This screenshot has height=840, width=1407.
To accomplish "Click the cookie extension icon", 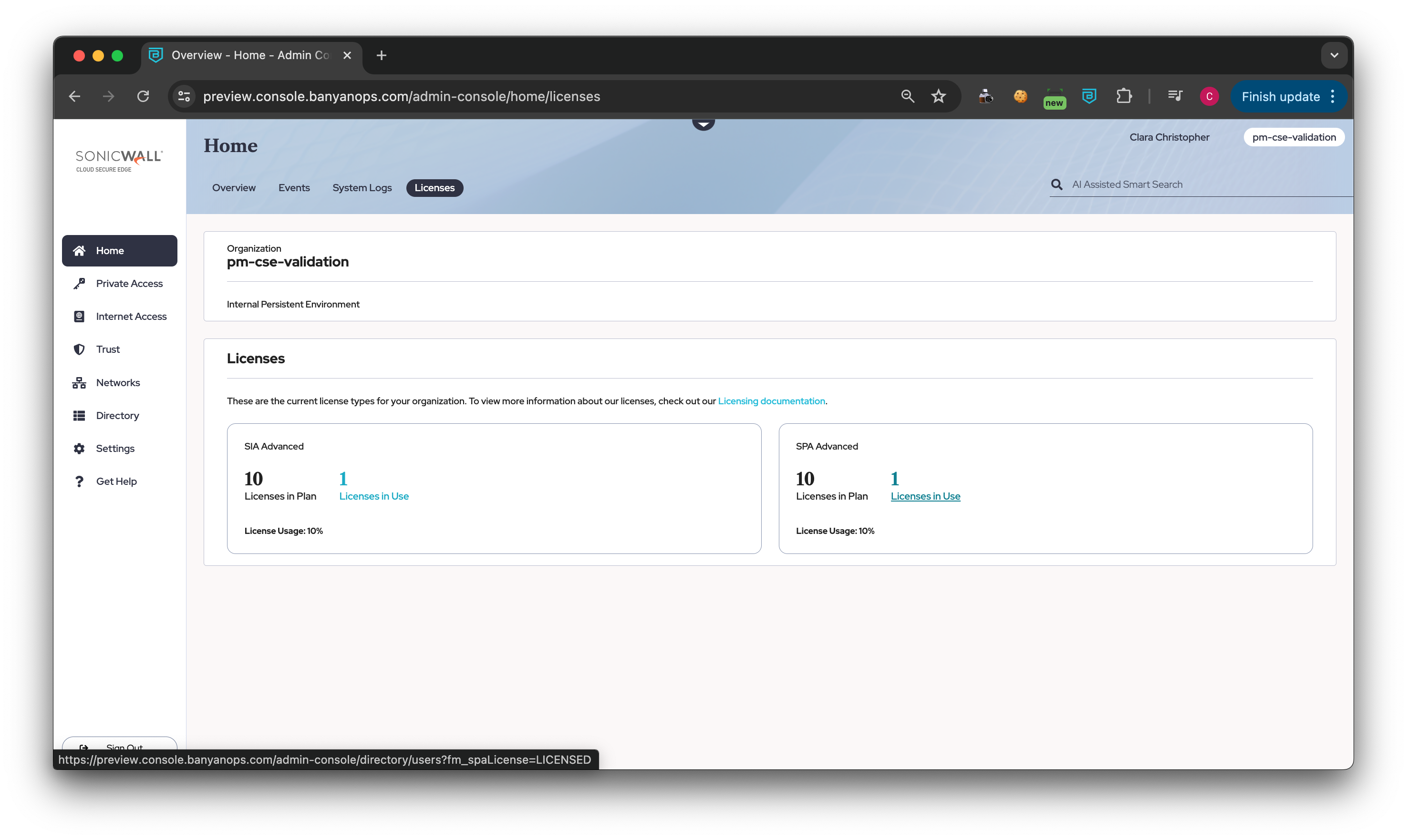I will click(1020, 96).
